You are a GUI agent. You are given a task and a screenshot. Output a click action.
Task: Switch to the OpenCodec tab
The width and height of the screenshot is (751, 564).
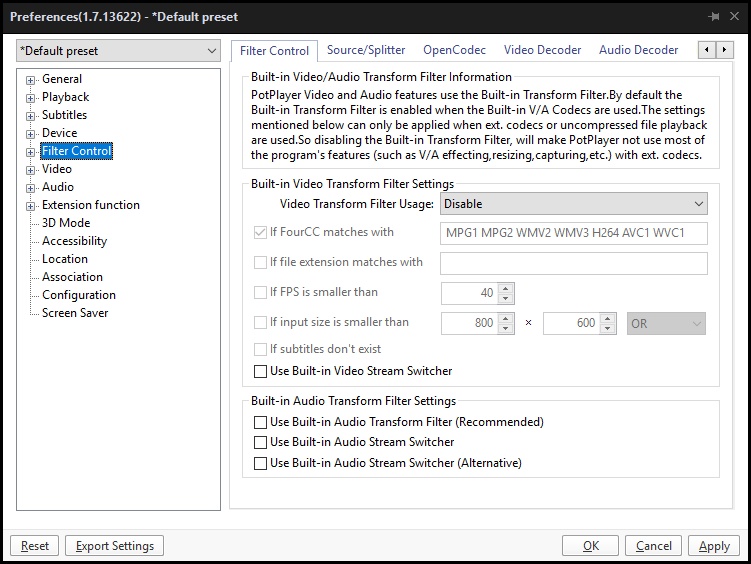(x=454, y=50)
